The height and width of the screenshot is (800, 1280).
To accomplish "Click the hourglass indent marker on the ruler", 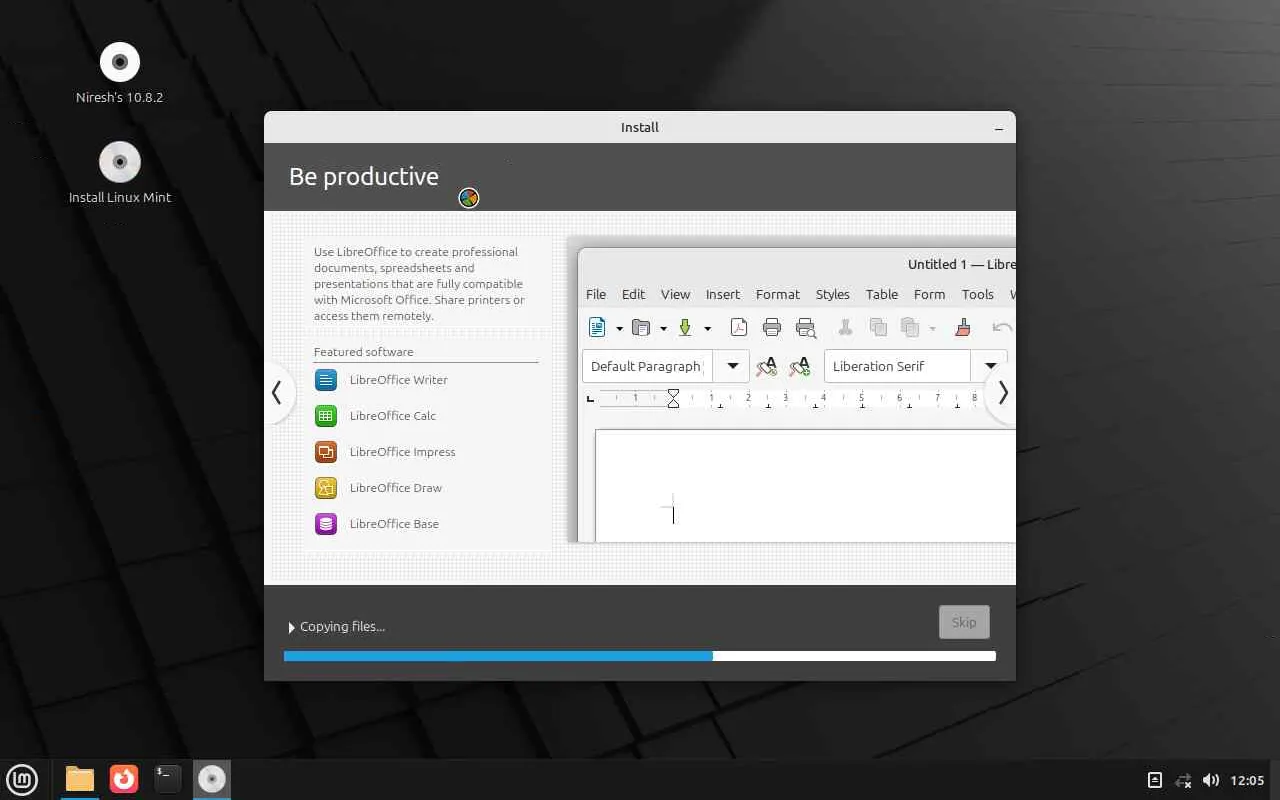I will tap(673, 399).
